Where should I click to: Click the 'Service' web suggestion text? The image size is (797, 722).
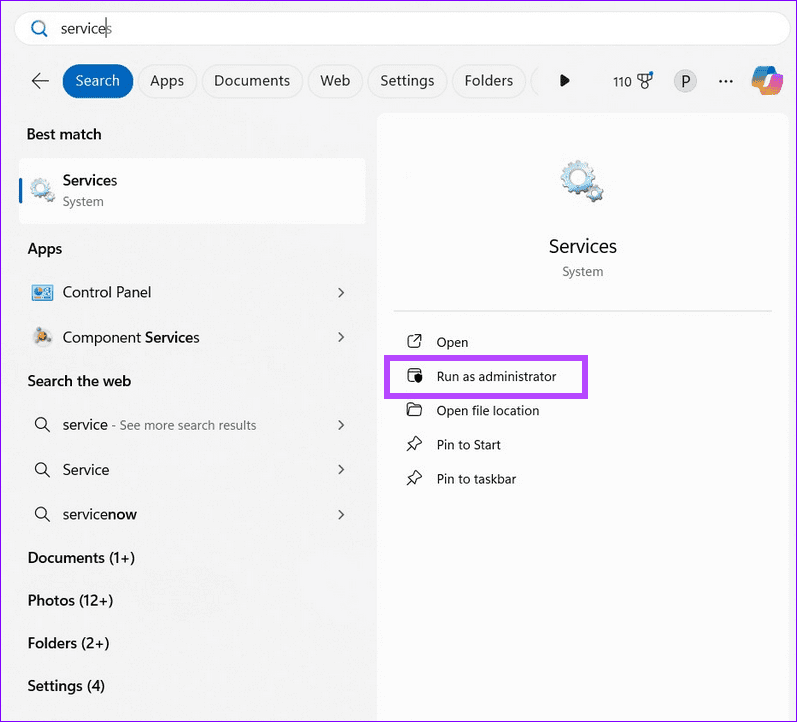click(x=86, y=469)
